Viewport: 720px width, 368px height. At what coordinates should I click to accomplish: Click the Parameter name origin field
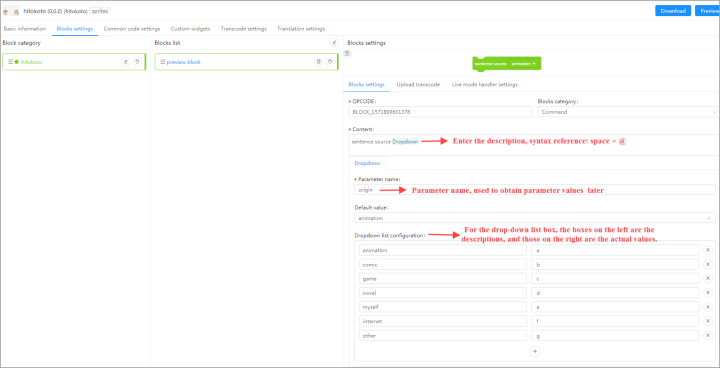535,190
